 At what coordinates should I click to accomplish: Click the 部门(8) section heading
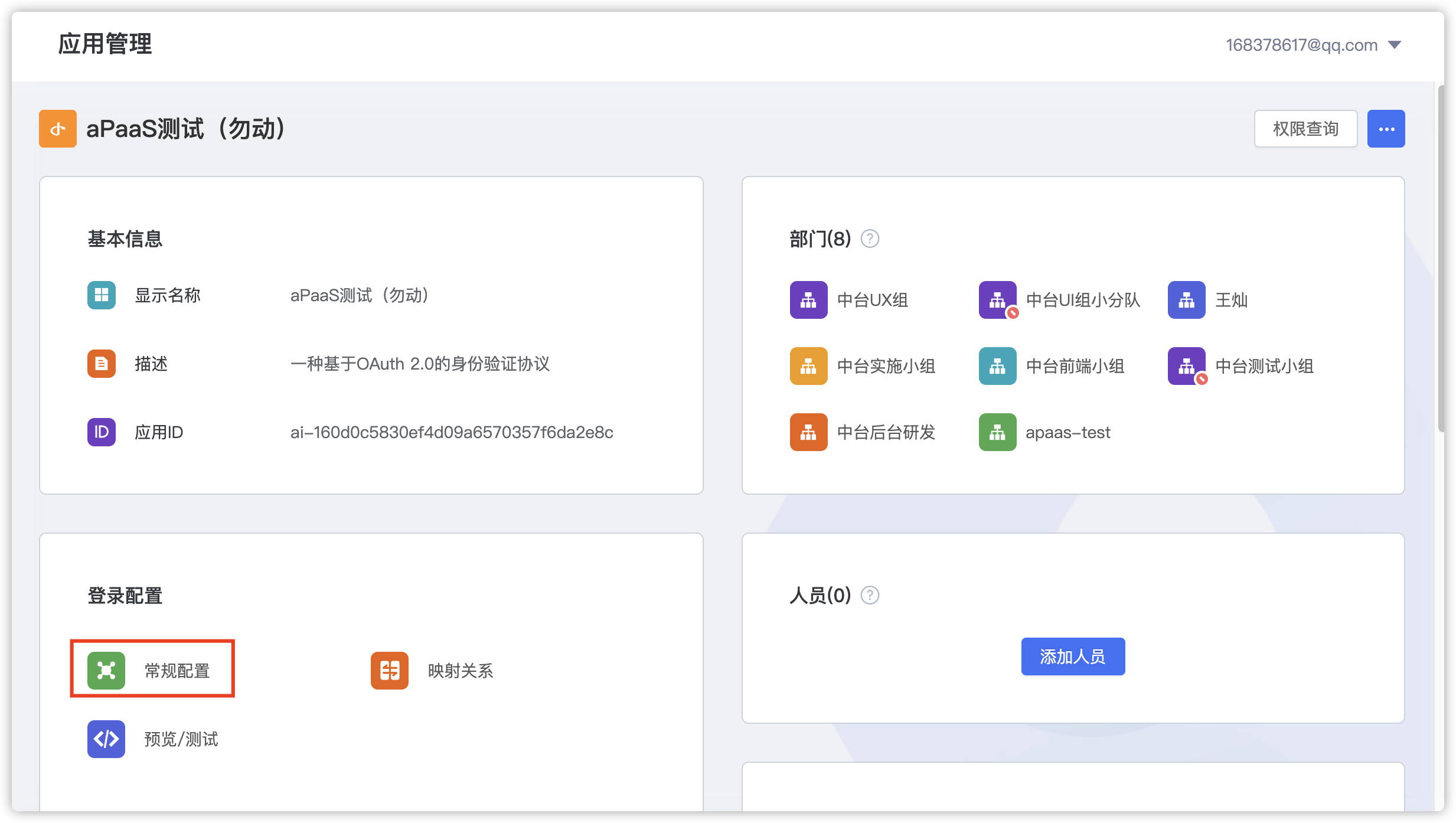[820, 239]
